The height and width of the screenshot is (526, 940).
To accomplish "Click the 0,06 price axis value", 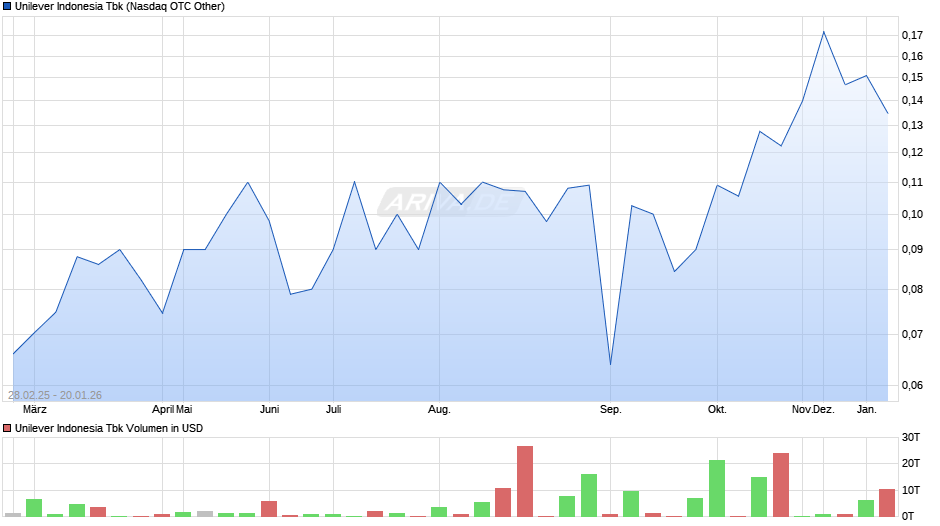I will click(x=912, y=385).
